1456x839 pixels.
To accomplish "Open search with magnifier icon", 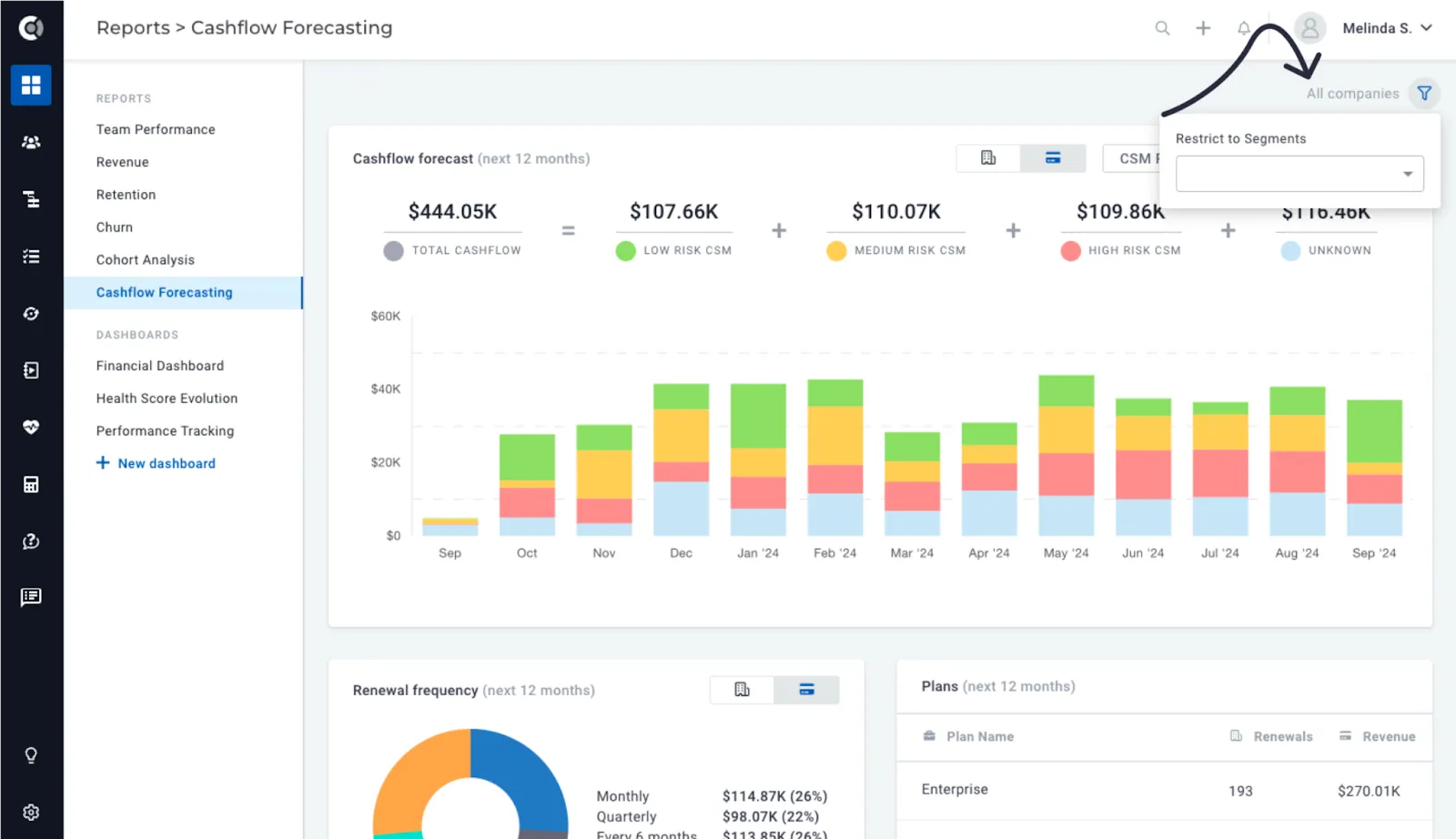I will [1162, 28].
